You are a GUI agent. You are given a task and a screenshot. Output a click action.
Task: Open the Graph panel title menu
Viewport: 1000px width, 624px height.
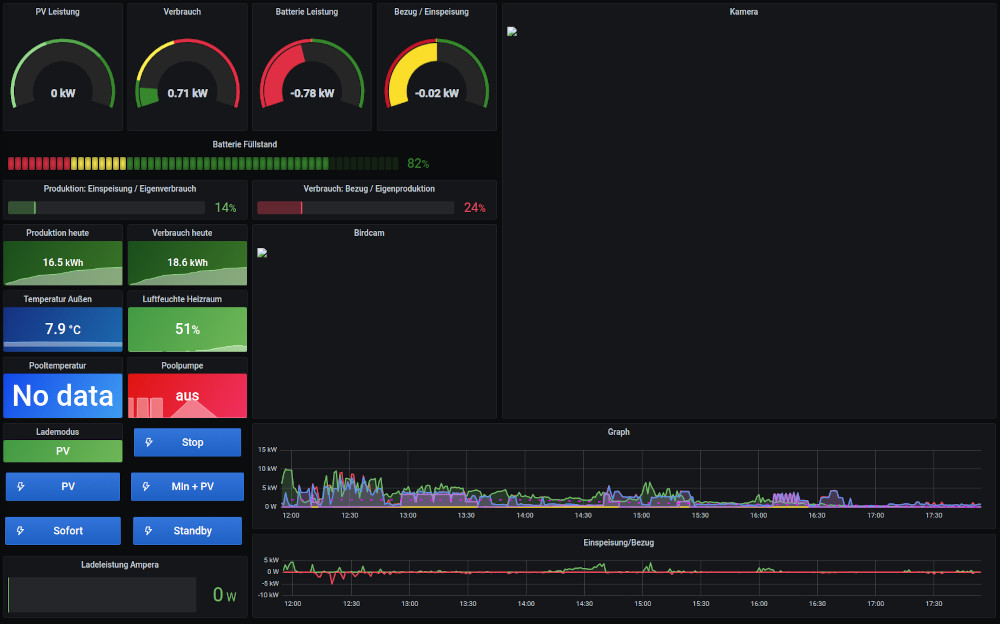point(618,432)
